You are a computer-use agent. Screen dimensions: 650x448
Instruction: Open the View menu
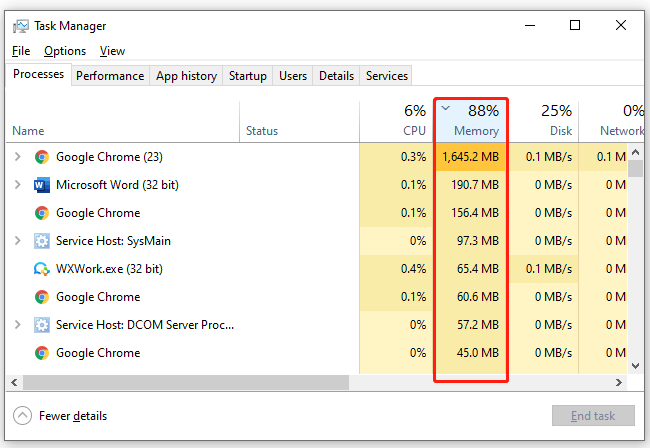pos(112,51)
